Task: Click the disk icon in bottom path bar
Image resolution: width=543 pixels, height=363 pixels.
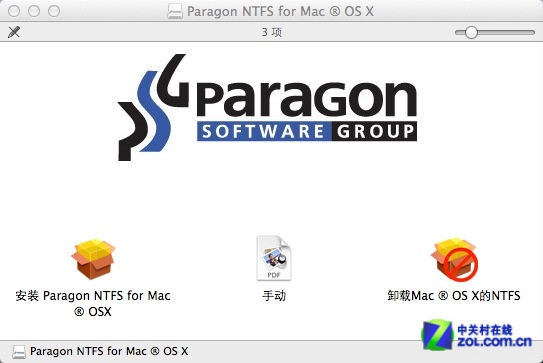Action: pos(19,352)
